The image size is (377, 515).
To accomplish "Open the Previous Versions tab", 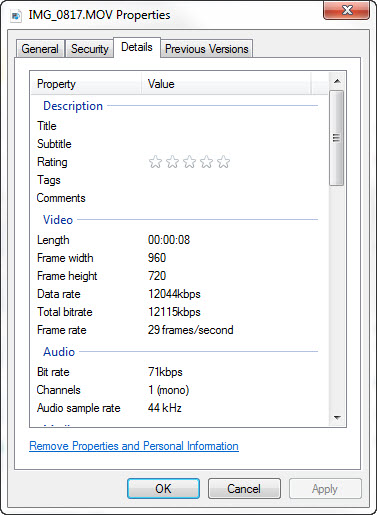I will tap(207, 49).
